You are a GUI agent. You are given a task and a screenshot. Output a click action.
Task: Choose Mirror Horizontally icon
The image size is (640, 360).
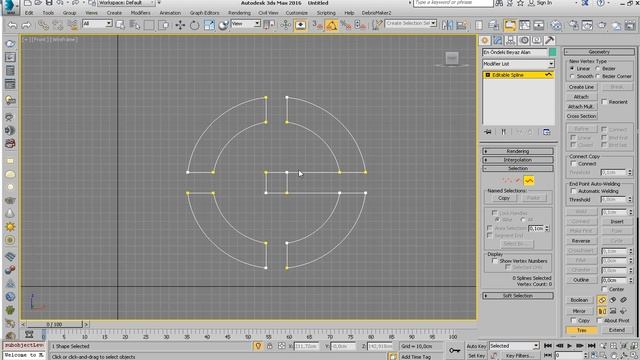[602, 311]
